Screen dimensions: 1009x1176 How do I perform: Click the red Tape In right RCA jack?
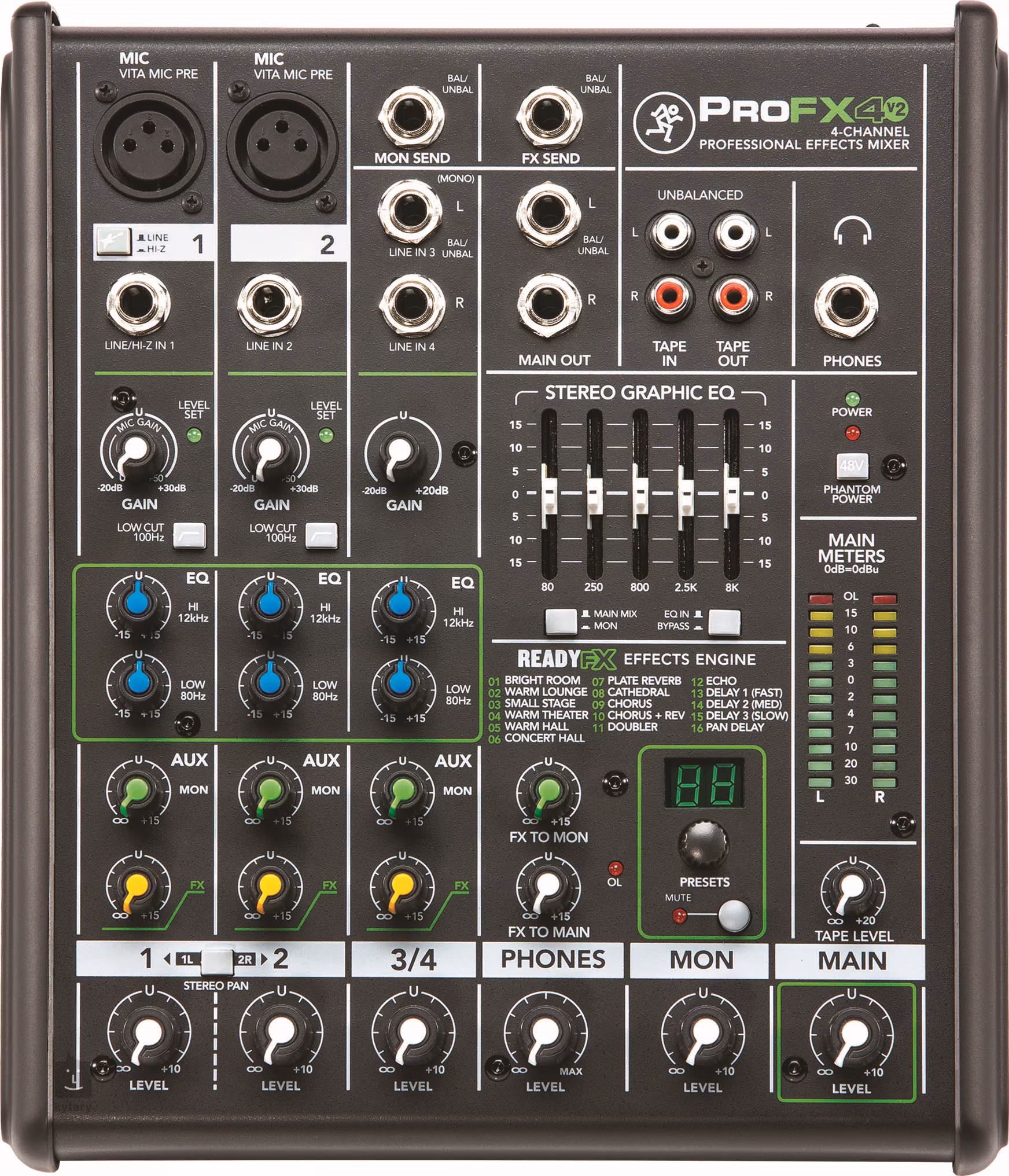click(x=671, y=296)
